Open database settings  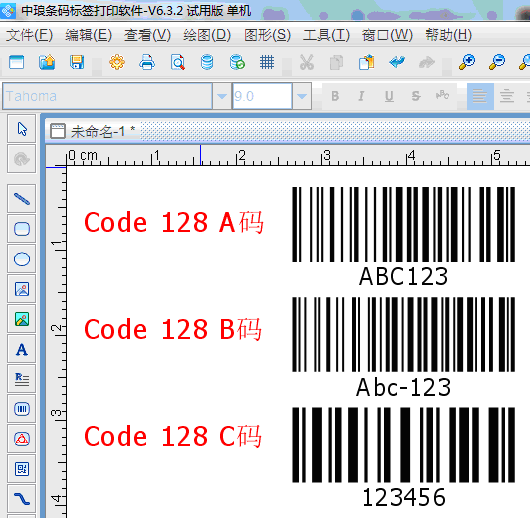pyautogui.click(x=207, y=62)
